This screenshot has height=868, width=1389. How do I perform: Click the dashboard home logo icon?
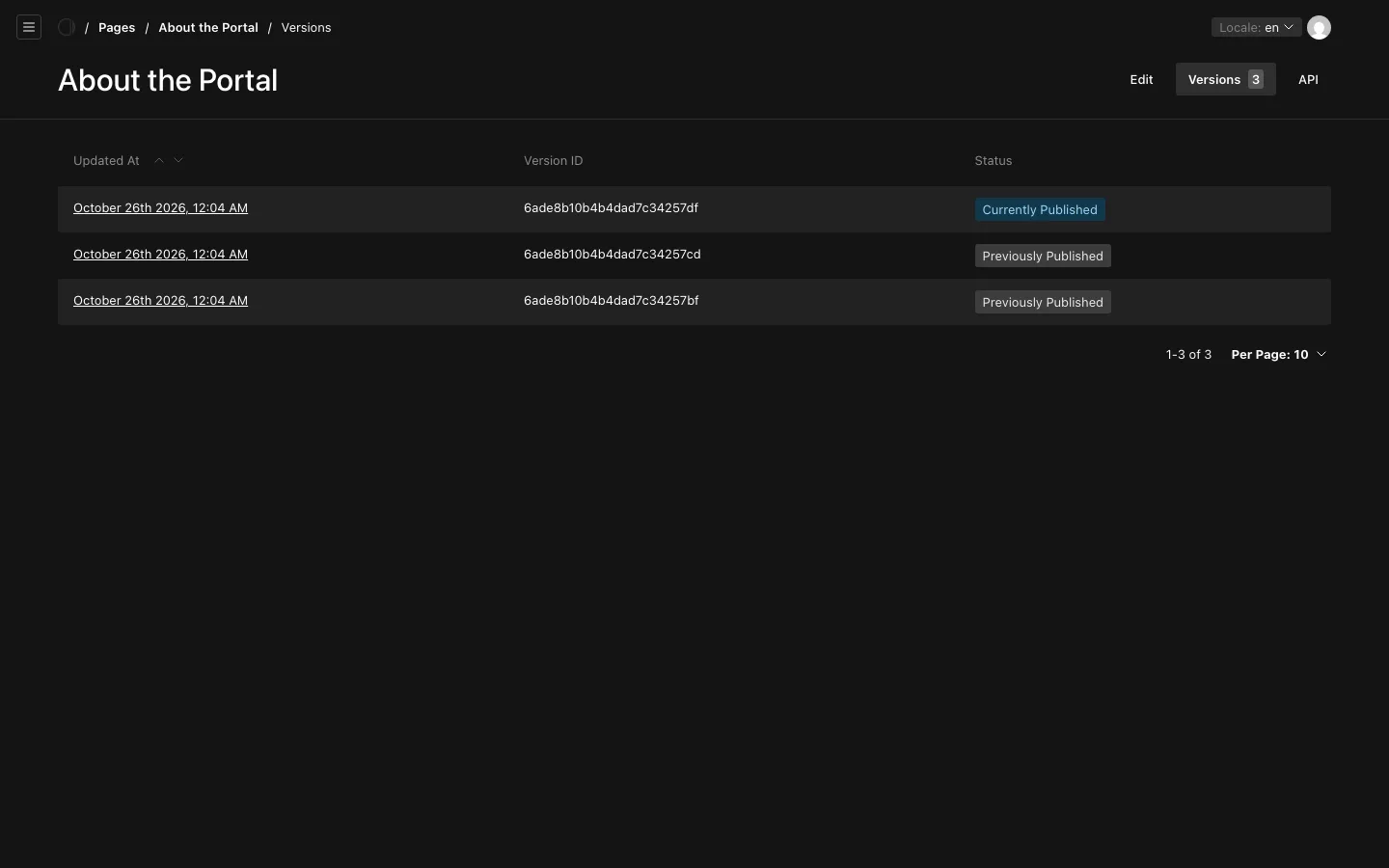tap(67, 27)
